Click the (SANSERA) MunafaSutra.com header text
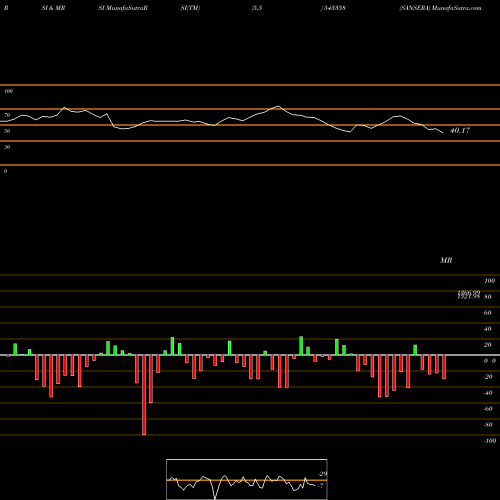 pyautogui.click(x=440, y=8)
